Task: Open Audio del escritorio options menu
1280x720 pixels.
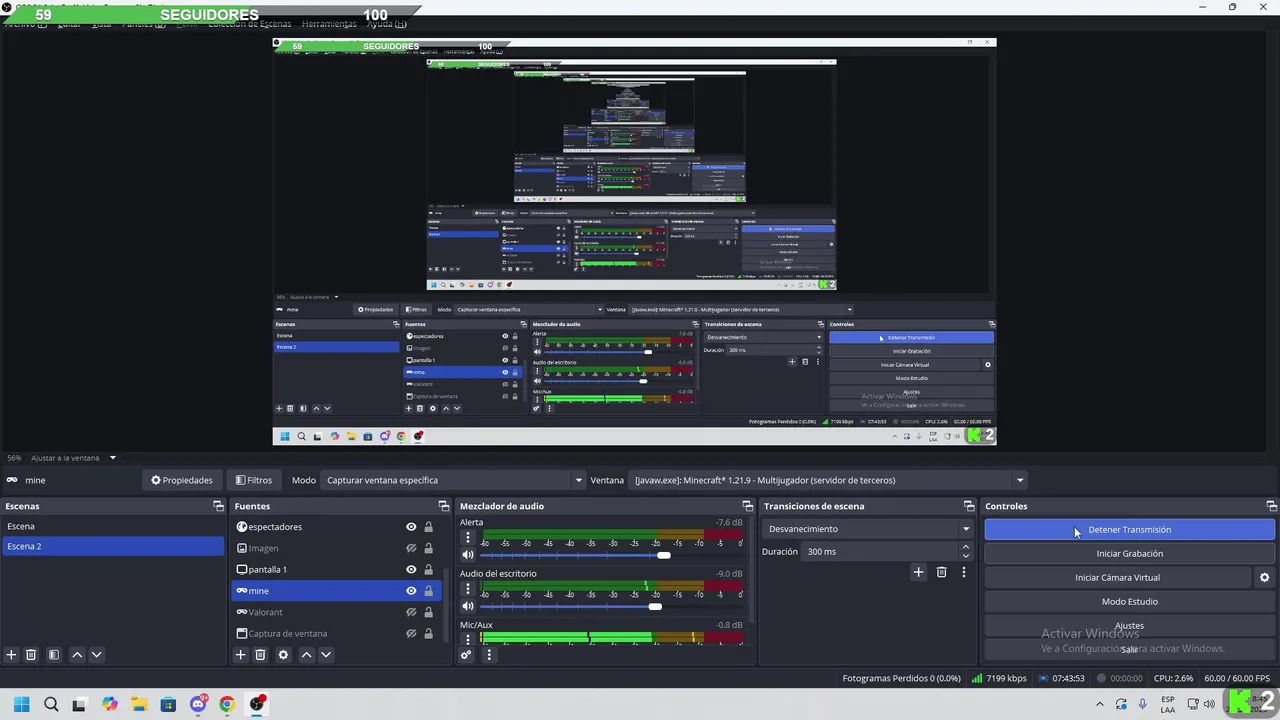Action: (x=467, y=588)
